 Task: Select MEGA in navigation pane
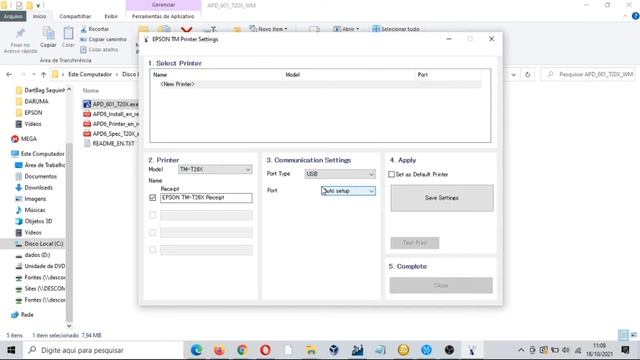coord(24,139)
